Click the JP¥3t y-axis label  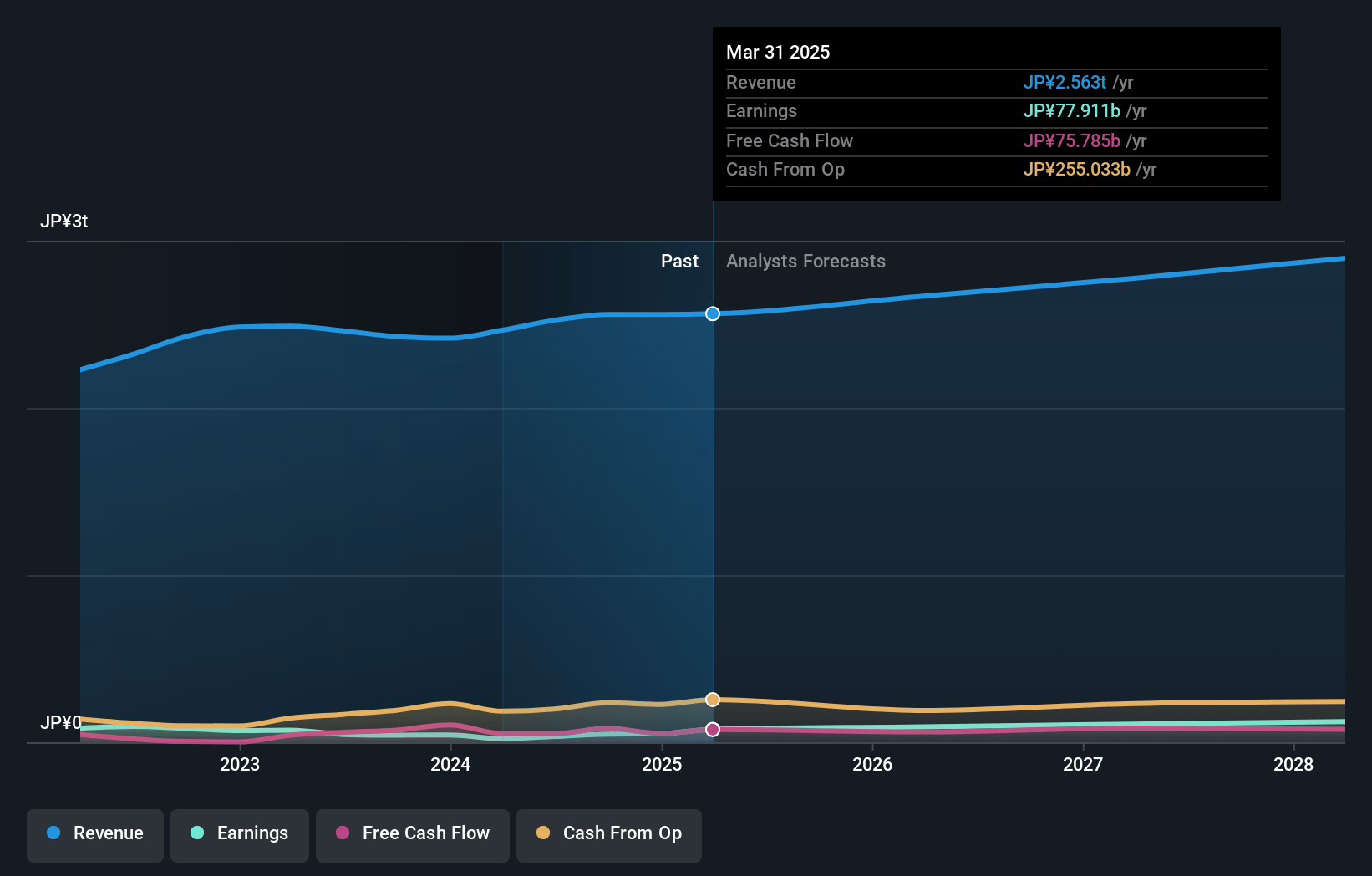click(64, 222)
